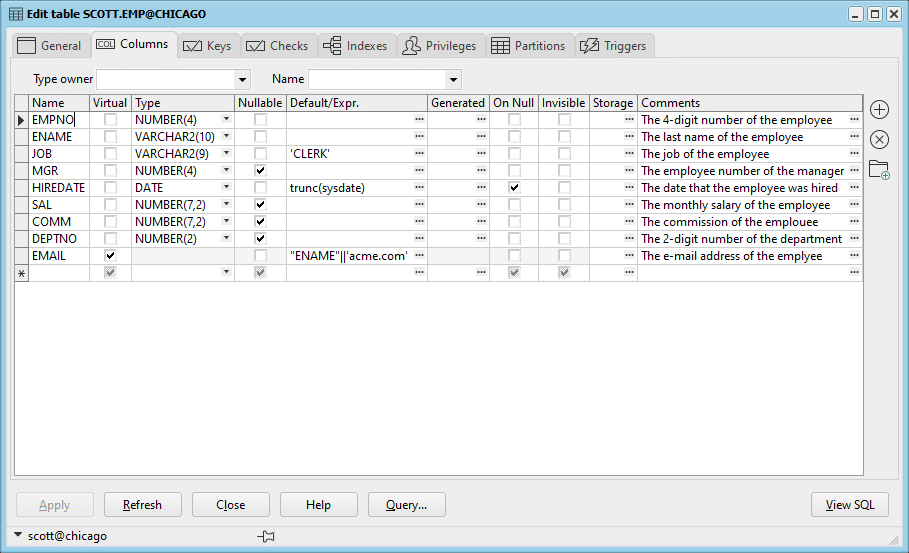
Task: Open scott@chicago connection dropdown arrow
Action: [18, 535]
